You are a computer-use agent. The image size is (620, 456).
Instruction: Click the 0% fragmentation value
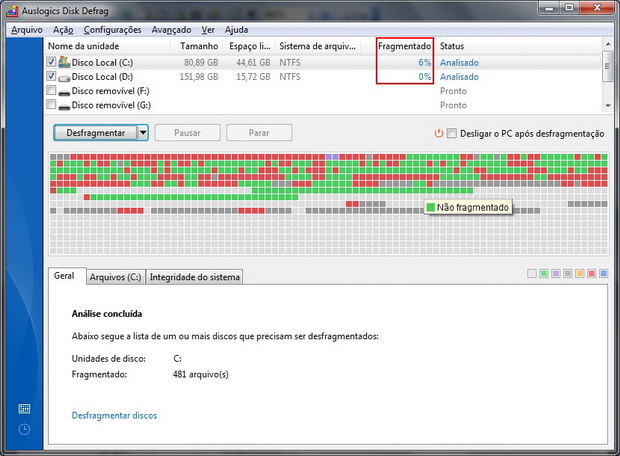425,77
